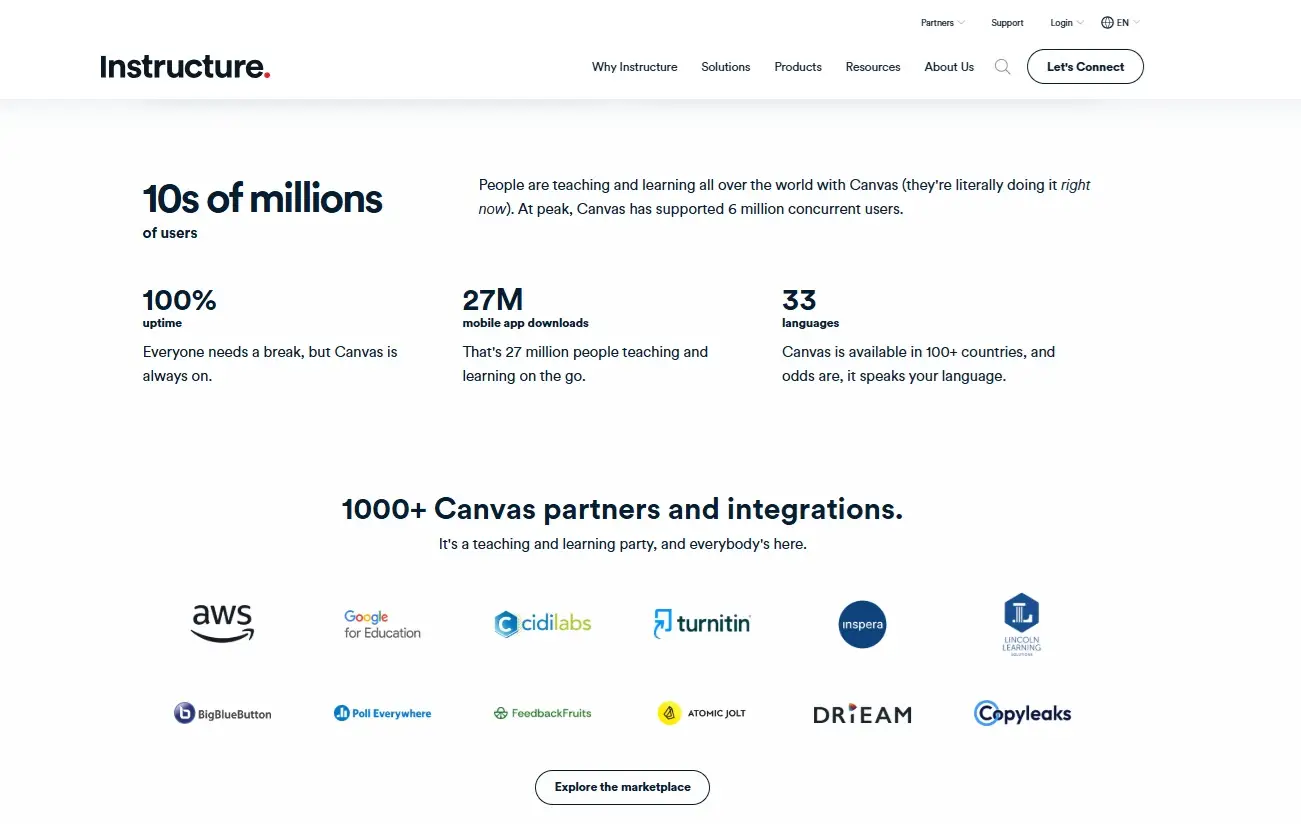Click the '33' languages statistic
Screen dimensions: 1301x824
pos(799,299)
